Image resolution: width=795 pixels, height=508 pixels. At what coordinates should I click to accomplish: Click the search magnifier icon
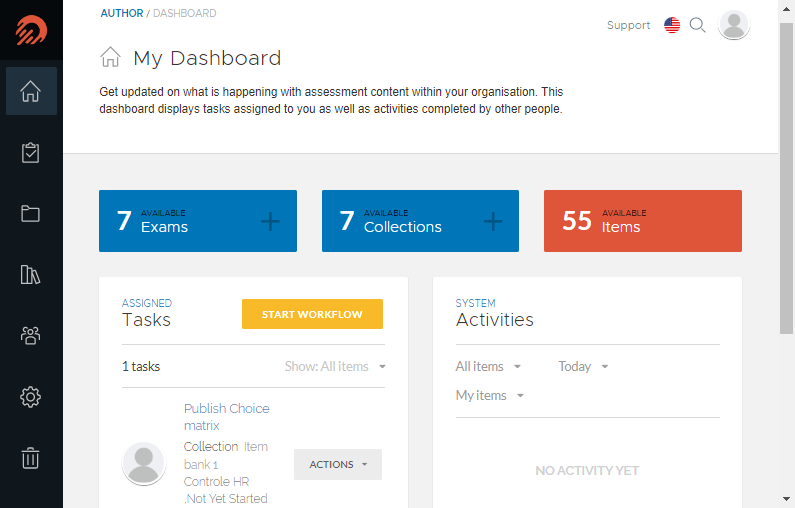(x=698, y=25)
